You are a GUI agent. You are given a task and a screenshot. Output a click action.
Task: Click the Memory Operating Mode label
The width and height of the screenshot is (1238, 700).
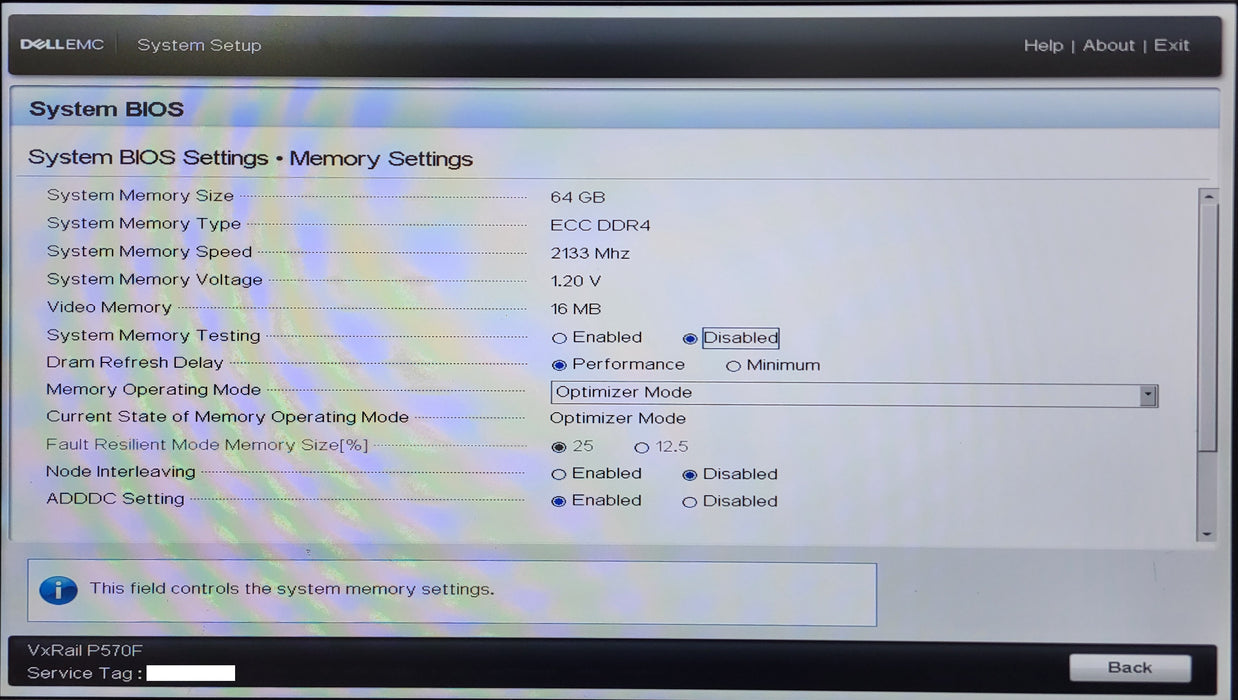click(153, 390)
